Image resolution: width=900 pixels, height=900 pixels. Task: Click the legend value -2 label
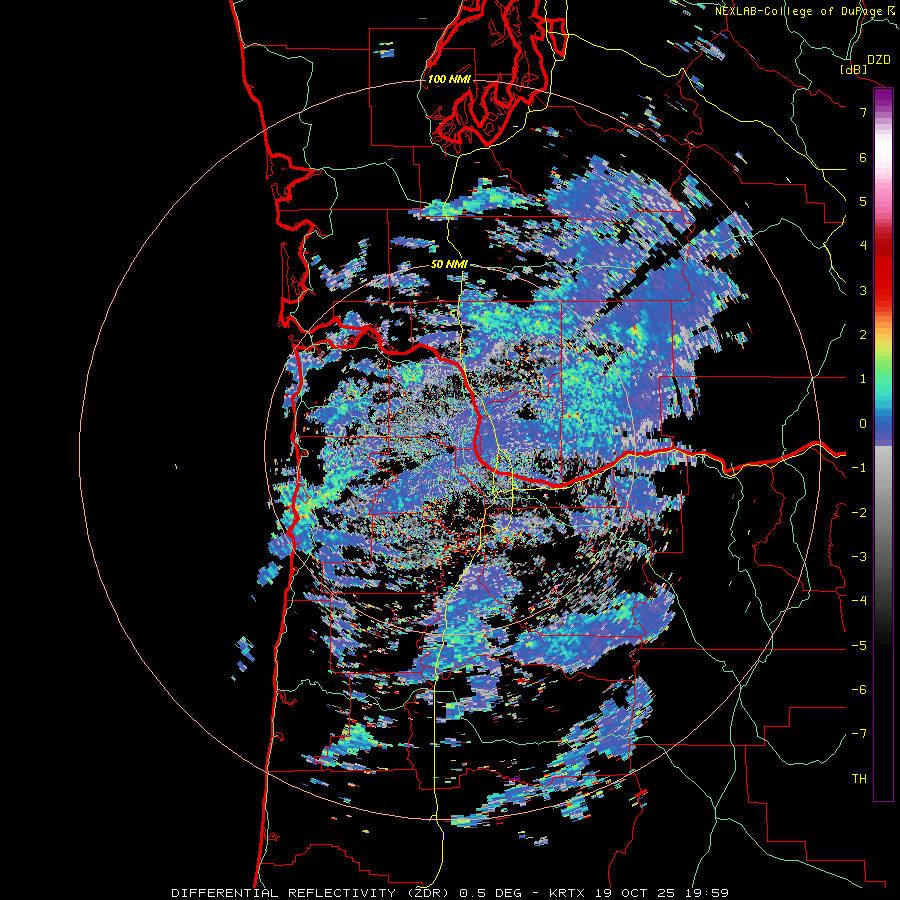click(859, 513)
